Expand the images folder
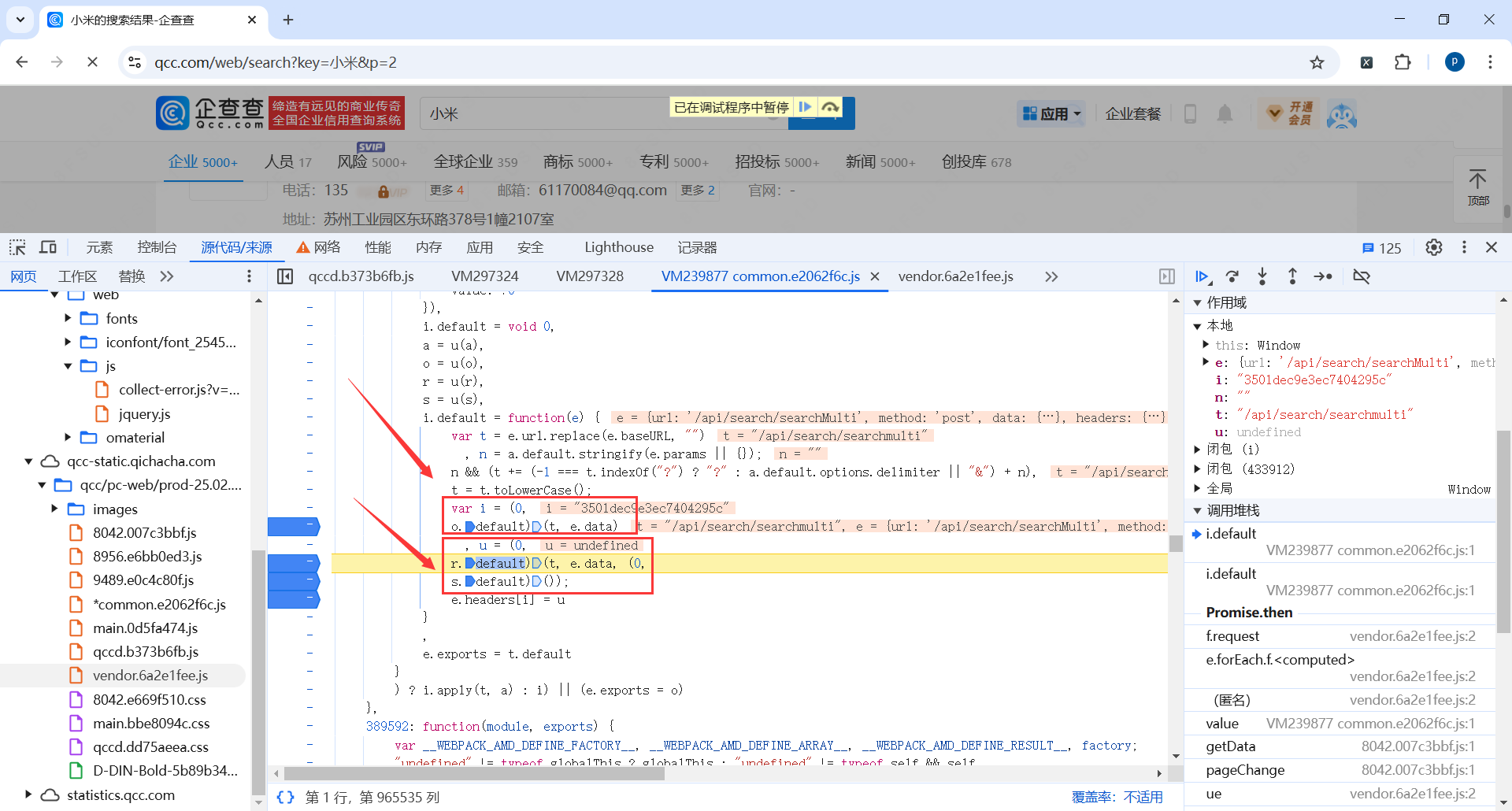The width and height of the screenshot is (1512, 811). tap(54, 509)
